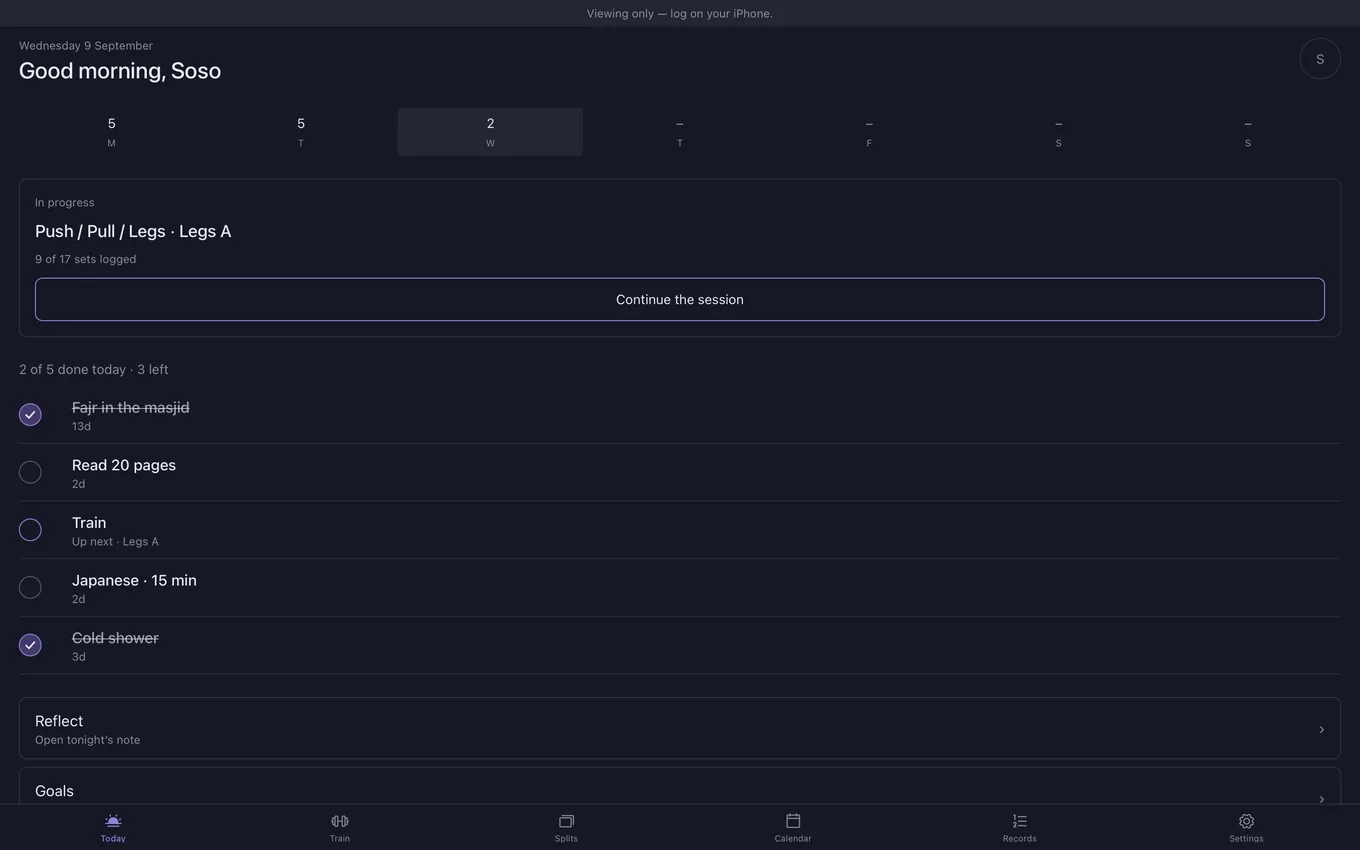Click '2 of 5 done today' summary
The image size is (1360, 850).
[x=72, y=369]
